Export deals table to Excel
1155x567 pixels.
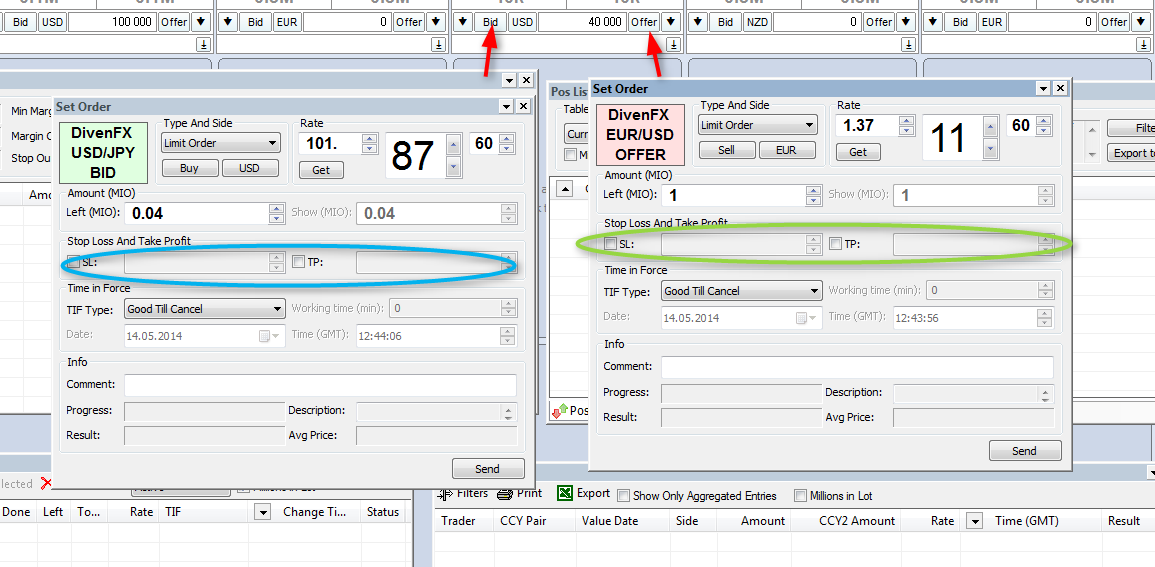583,493
